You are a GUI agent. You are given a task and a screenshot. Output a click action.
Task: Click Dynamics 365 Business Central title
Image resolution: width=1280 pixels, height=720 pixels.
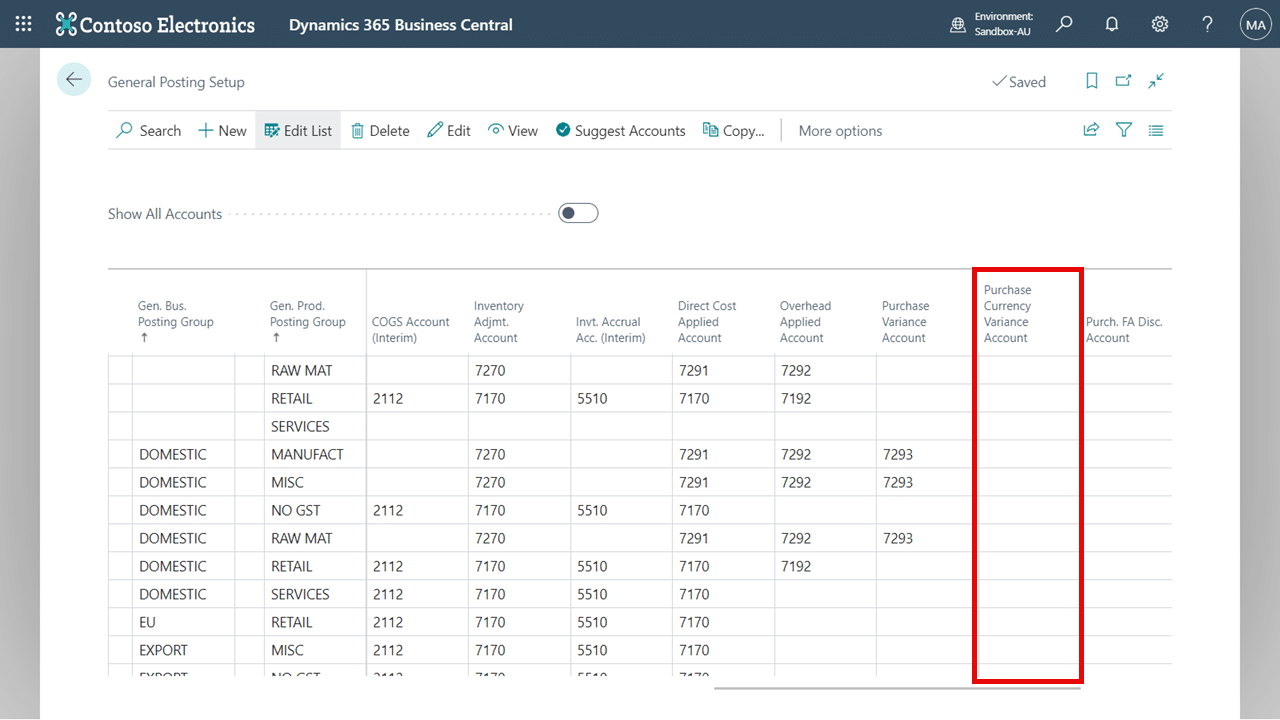401,24
